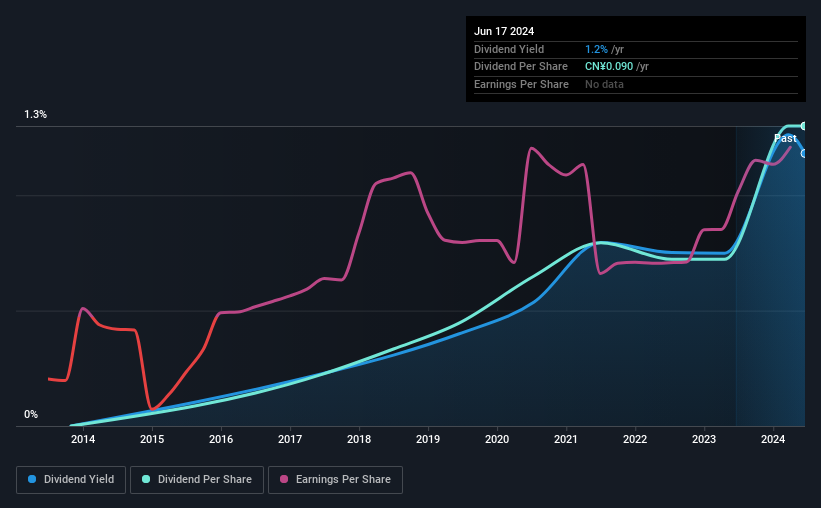This screenshot has width=821, height=508.
Task: Click the 1.3% y-axis label
Action: [36, 114]
